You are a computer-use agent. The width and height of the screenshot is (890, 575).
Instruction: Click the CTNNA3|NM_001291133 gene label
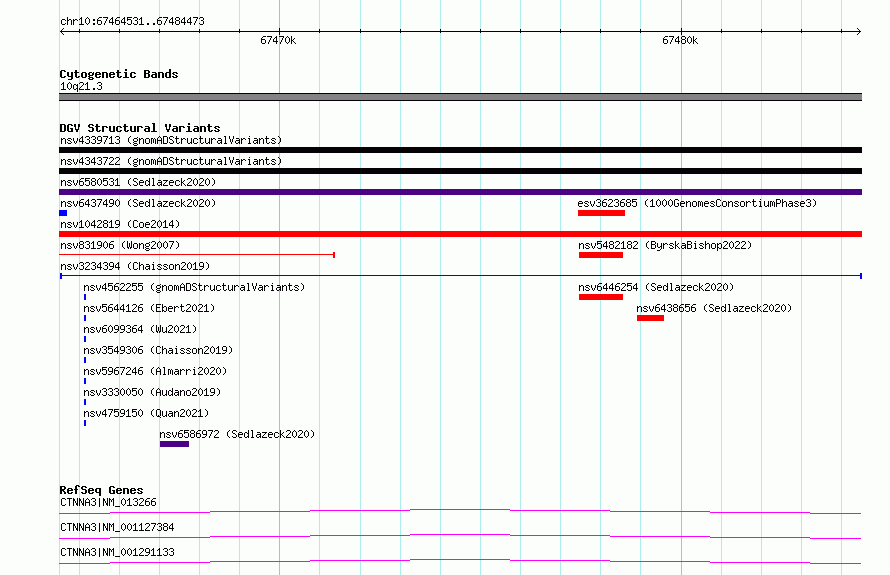(x=117, y=552)
